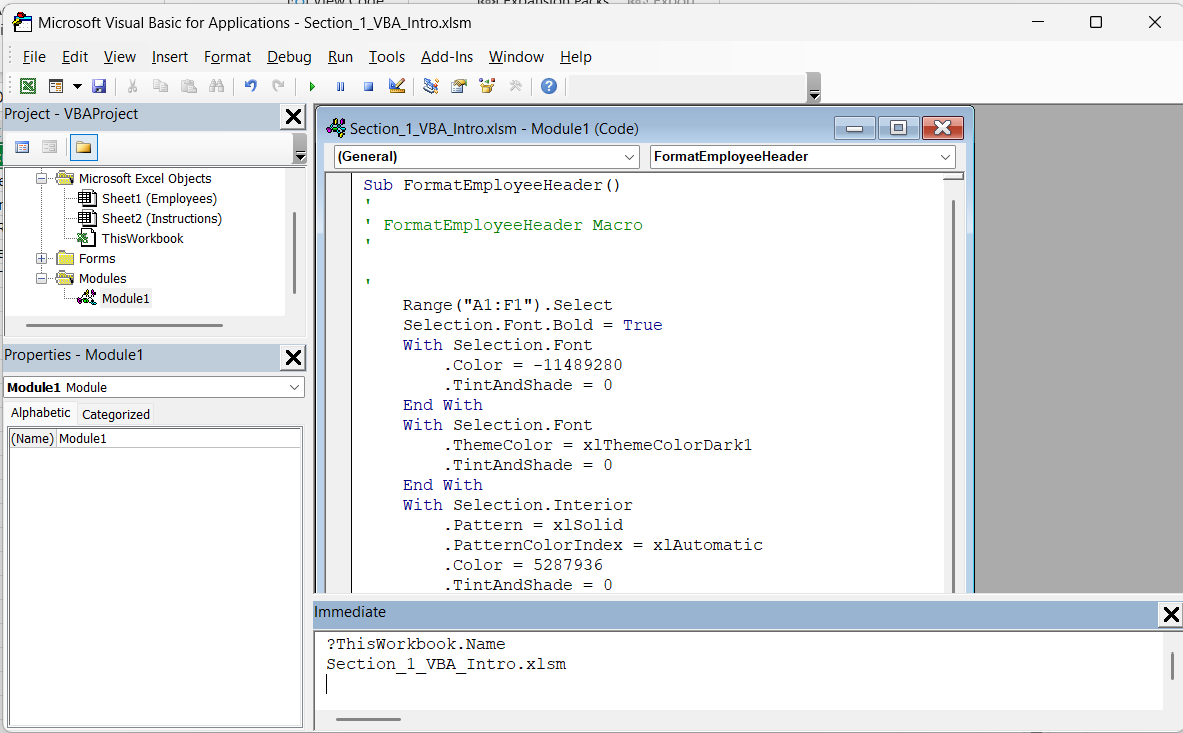1183x733 pixels.
Task: Click the Project tree vertical scrollbar
Action: 294,253
